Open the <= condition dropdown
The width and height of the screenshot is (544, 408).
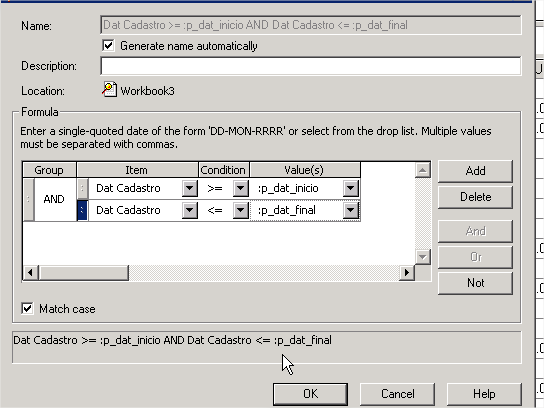241,210
